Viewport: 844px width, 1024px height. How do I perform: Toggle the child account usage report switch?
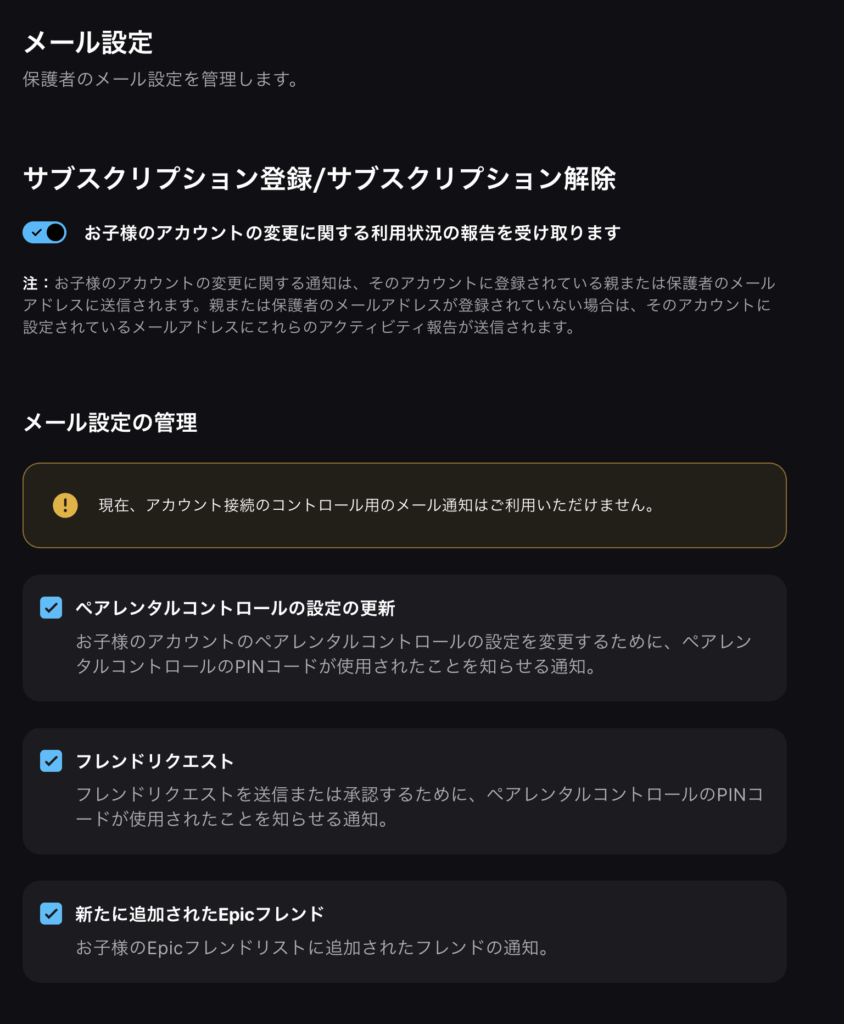[44, 233]
